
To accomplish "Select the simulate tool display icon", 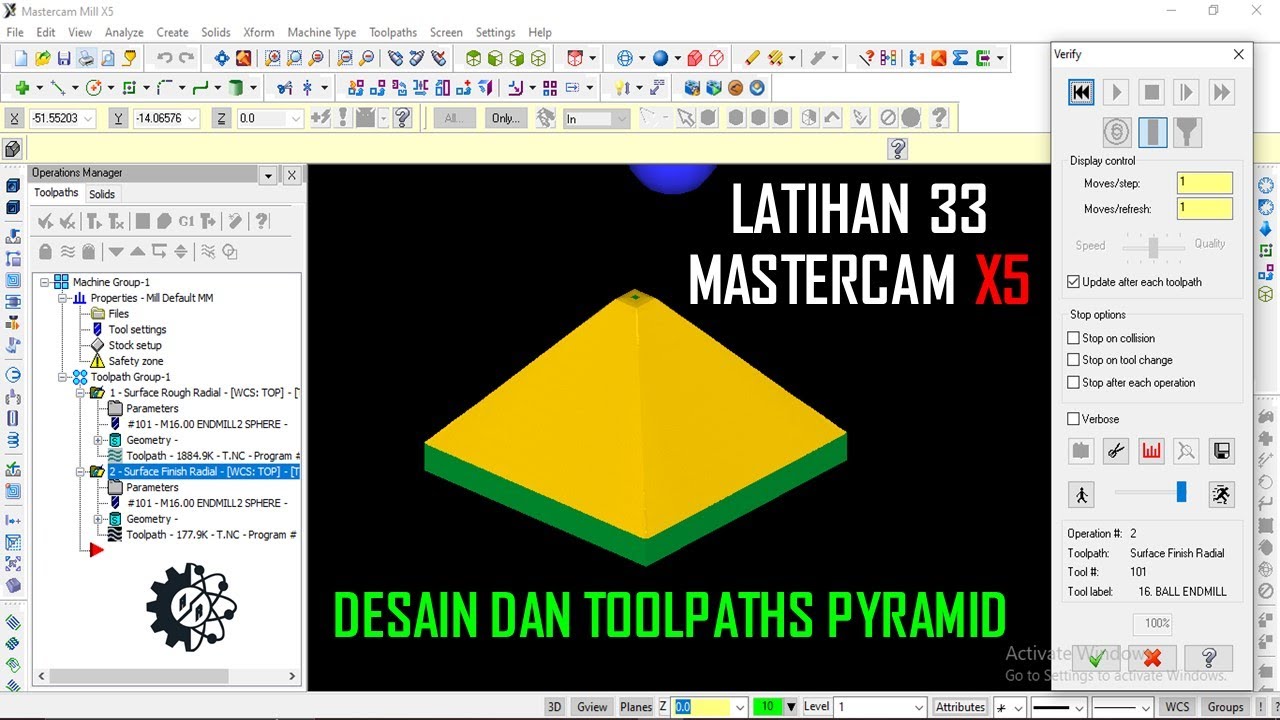I will click(x=1152, y=132).
